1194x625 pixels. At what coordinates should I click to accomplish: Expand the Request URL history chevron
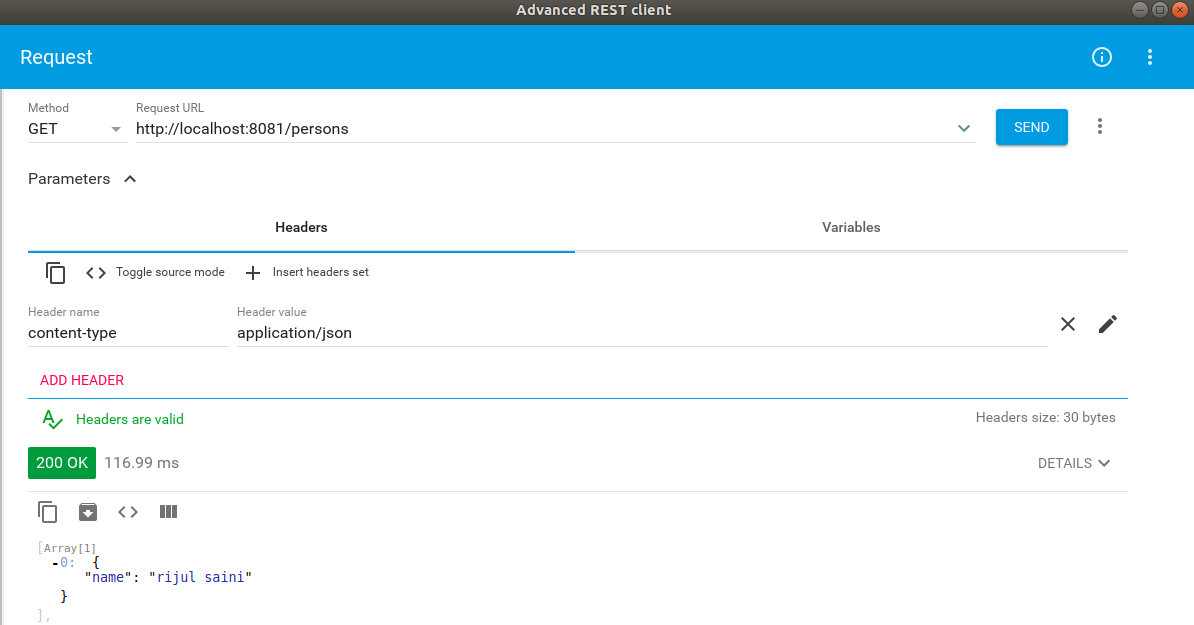(x=964, y=128)
